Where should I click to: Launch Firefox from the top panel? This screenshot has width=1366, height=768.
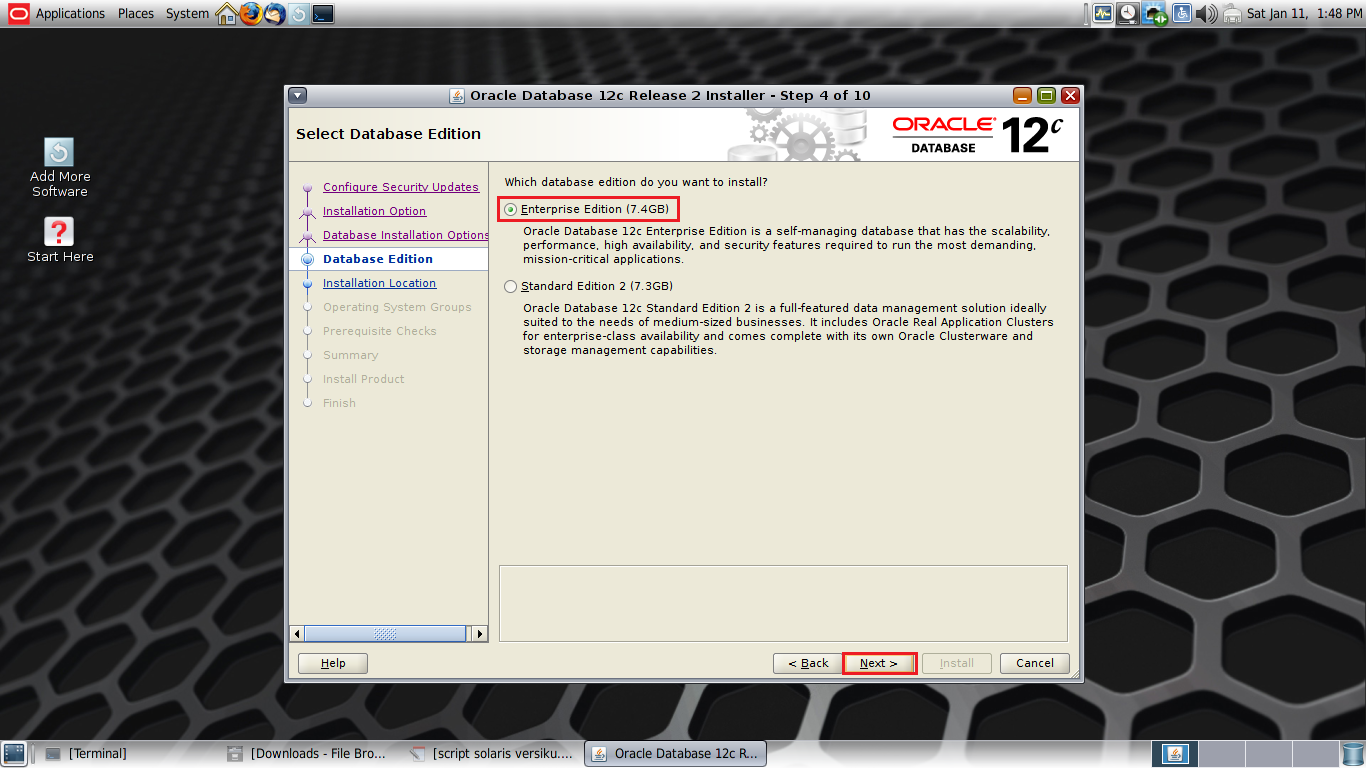(251, 13)
